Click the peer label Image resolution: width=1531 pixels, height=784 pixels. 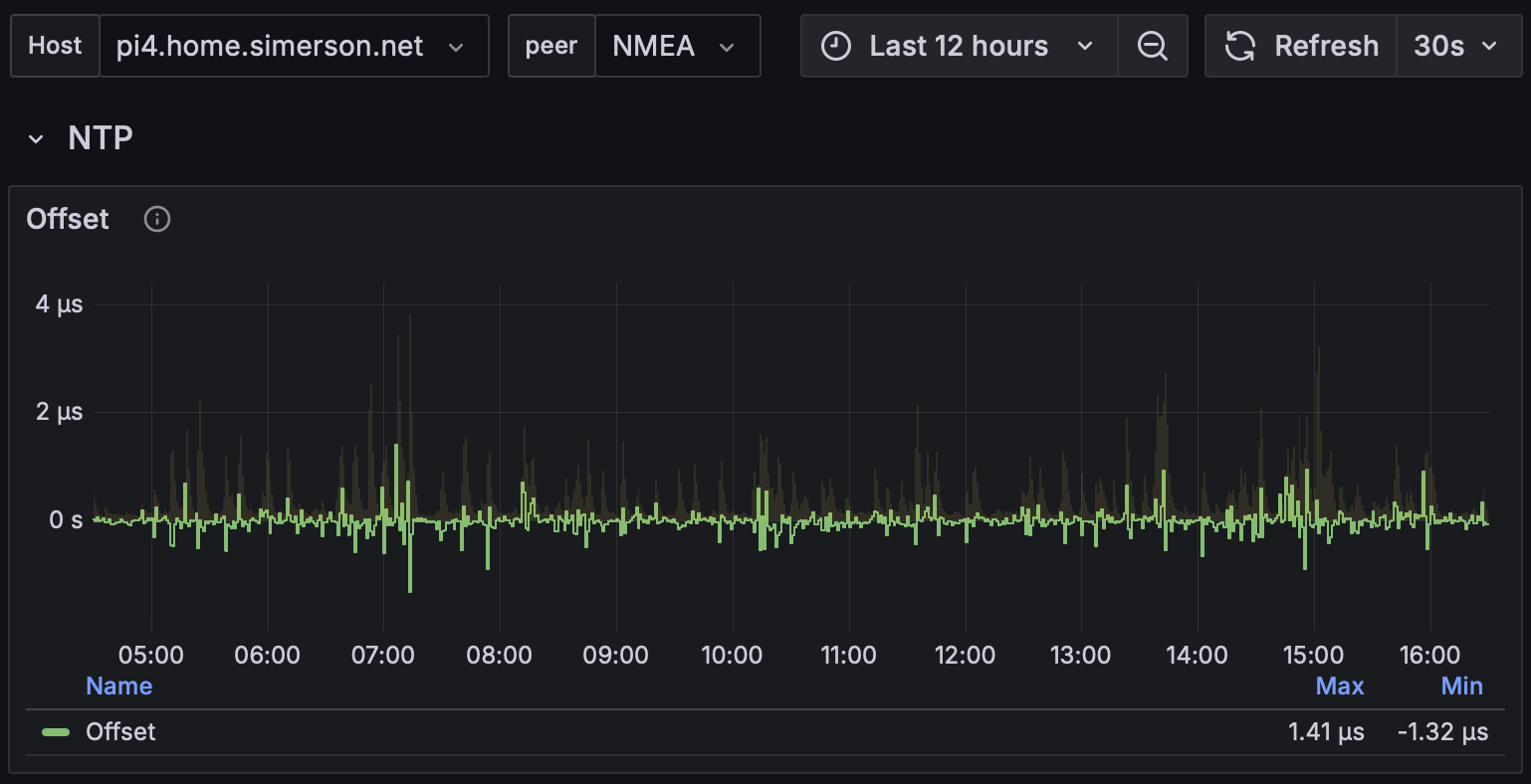tap(551, 46)
